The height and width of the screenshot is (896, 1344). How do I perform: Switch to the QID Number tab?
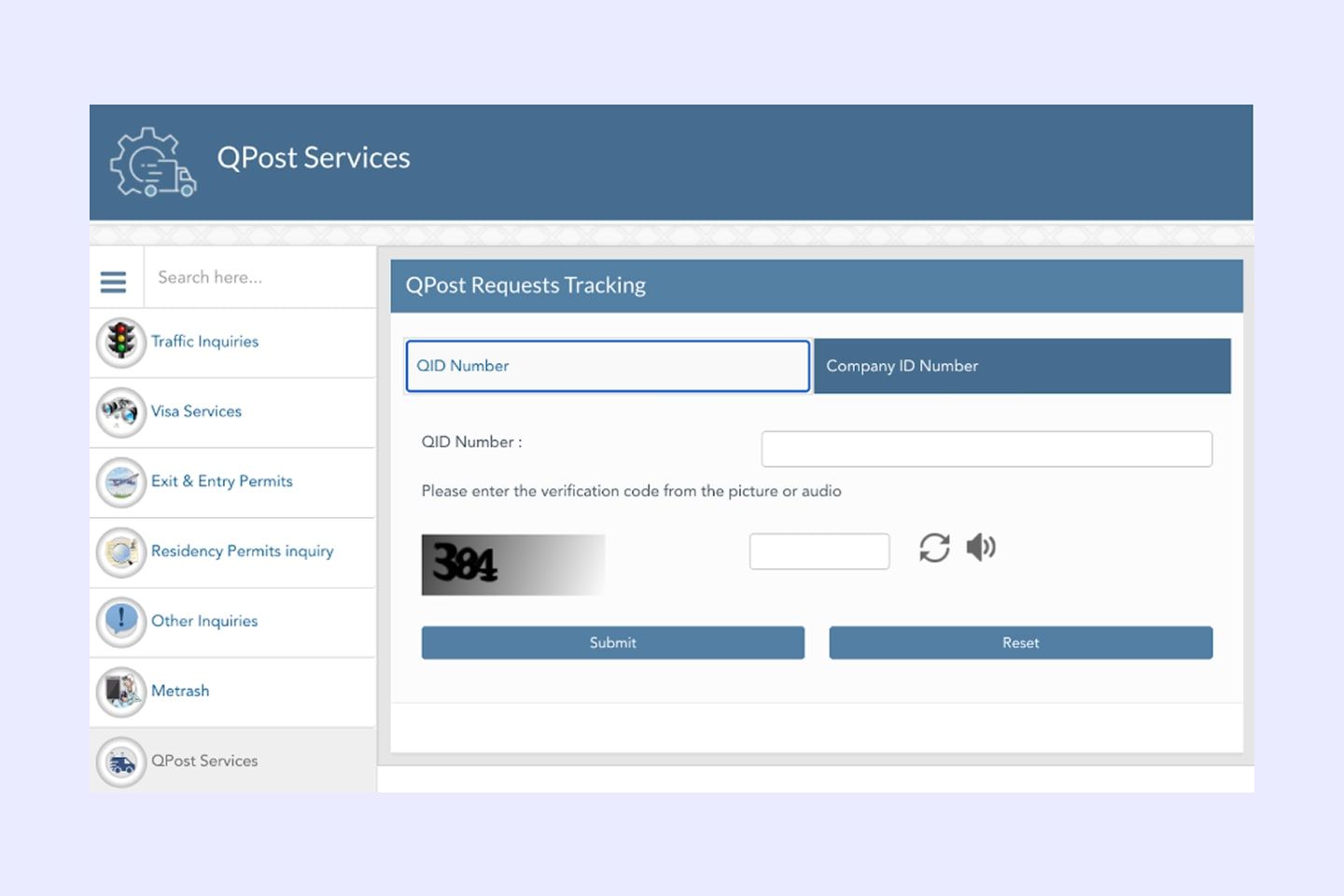(x=608, y=366)
